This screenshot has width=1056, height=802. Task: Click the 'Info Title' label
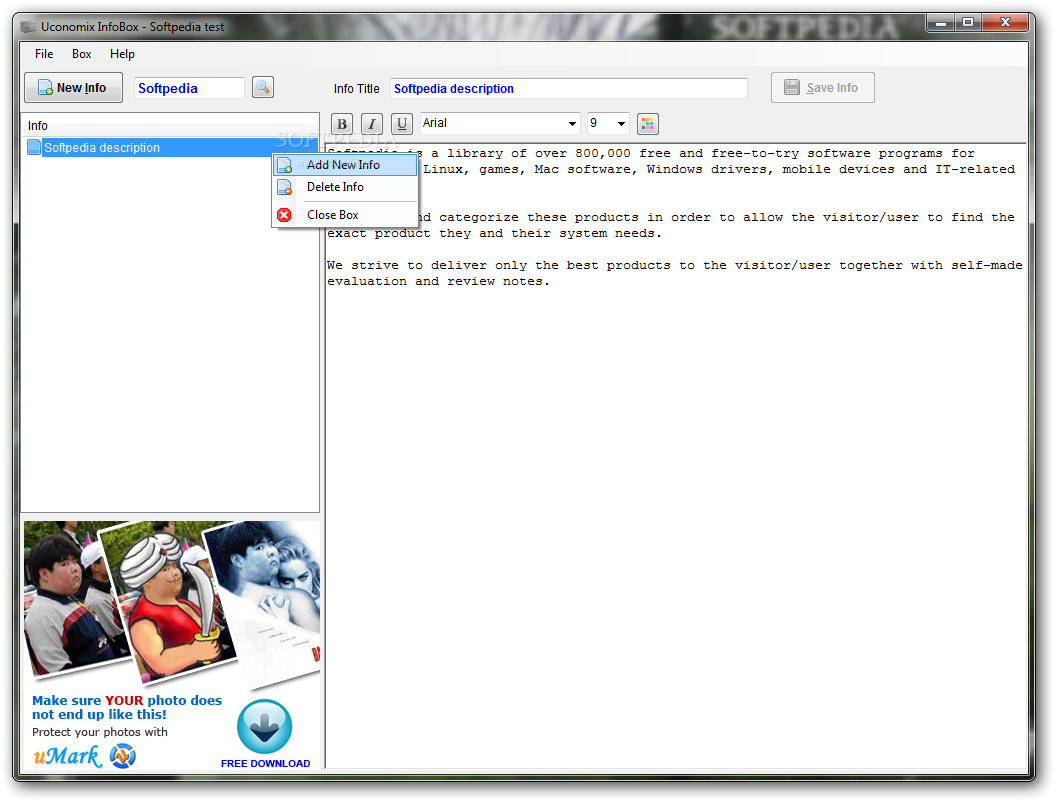point(356,89)
